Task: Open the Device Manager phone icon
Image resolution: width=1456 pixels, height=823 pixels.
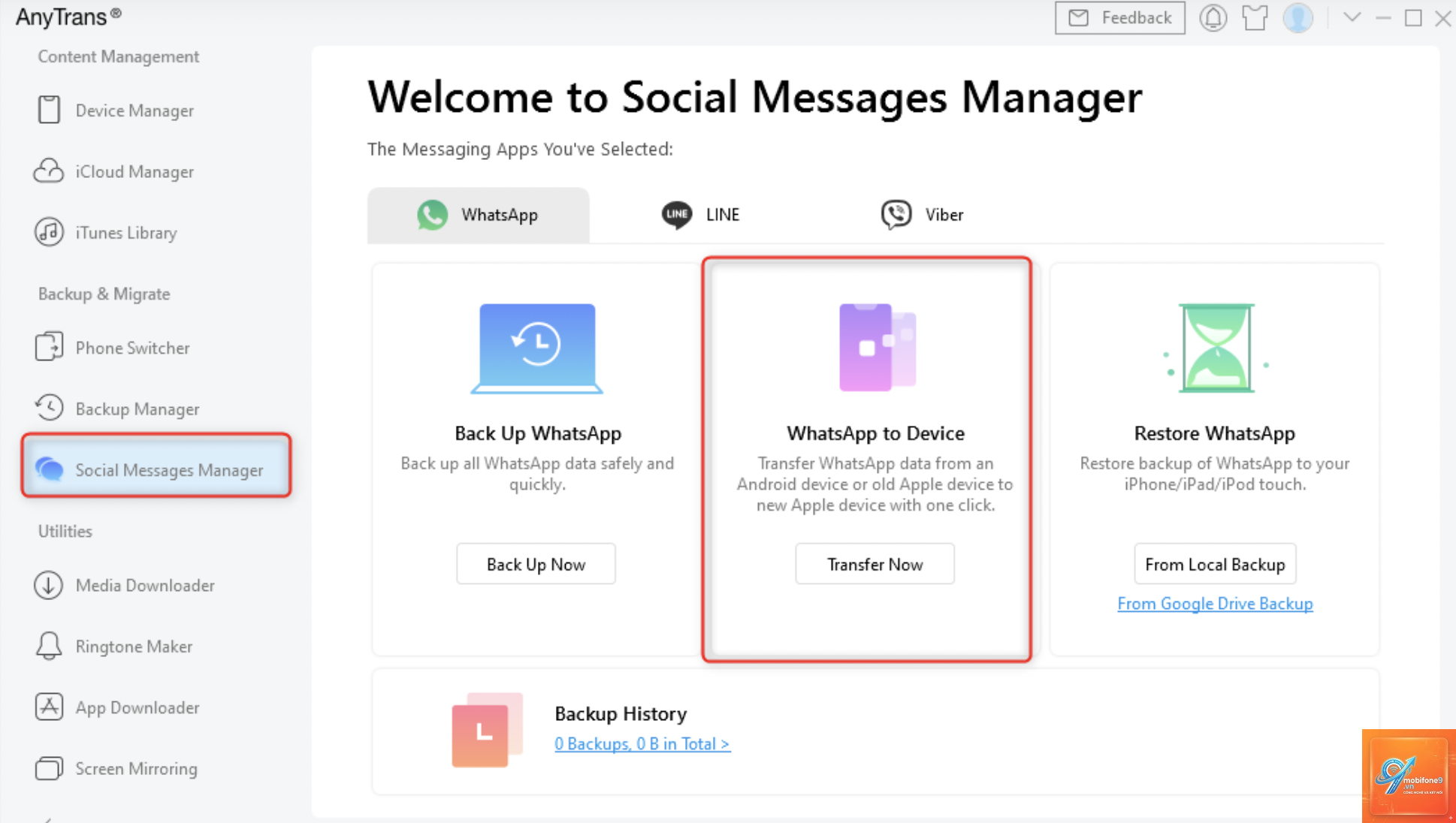Action: pos(50,110)
